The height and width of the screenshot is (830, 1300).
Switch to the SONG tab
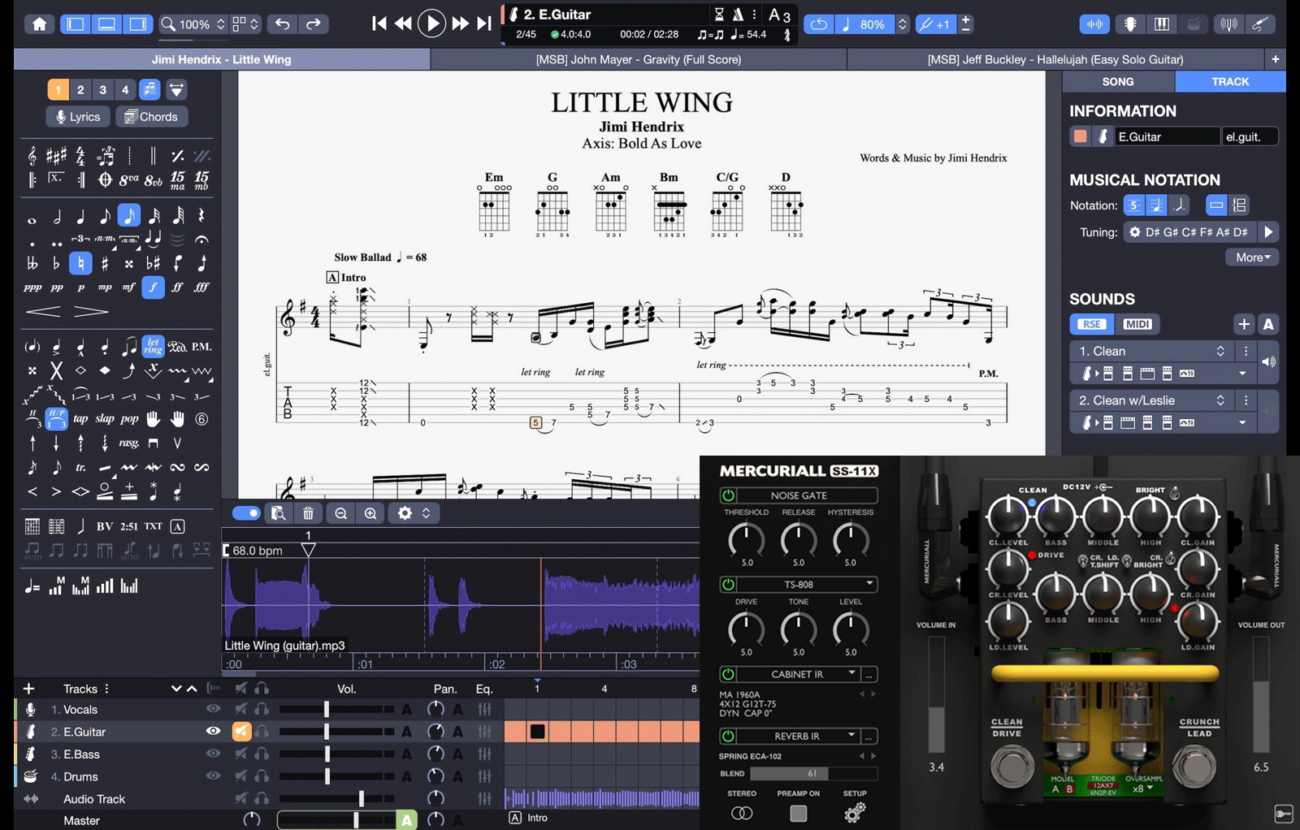[1117, 82]
